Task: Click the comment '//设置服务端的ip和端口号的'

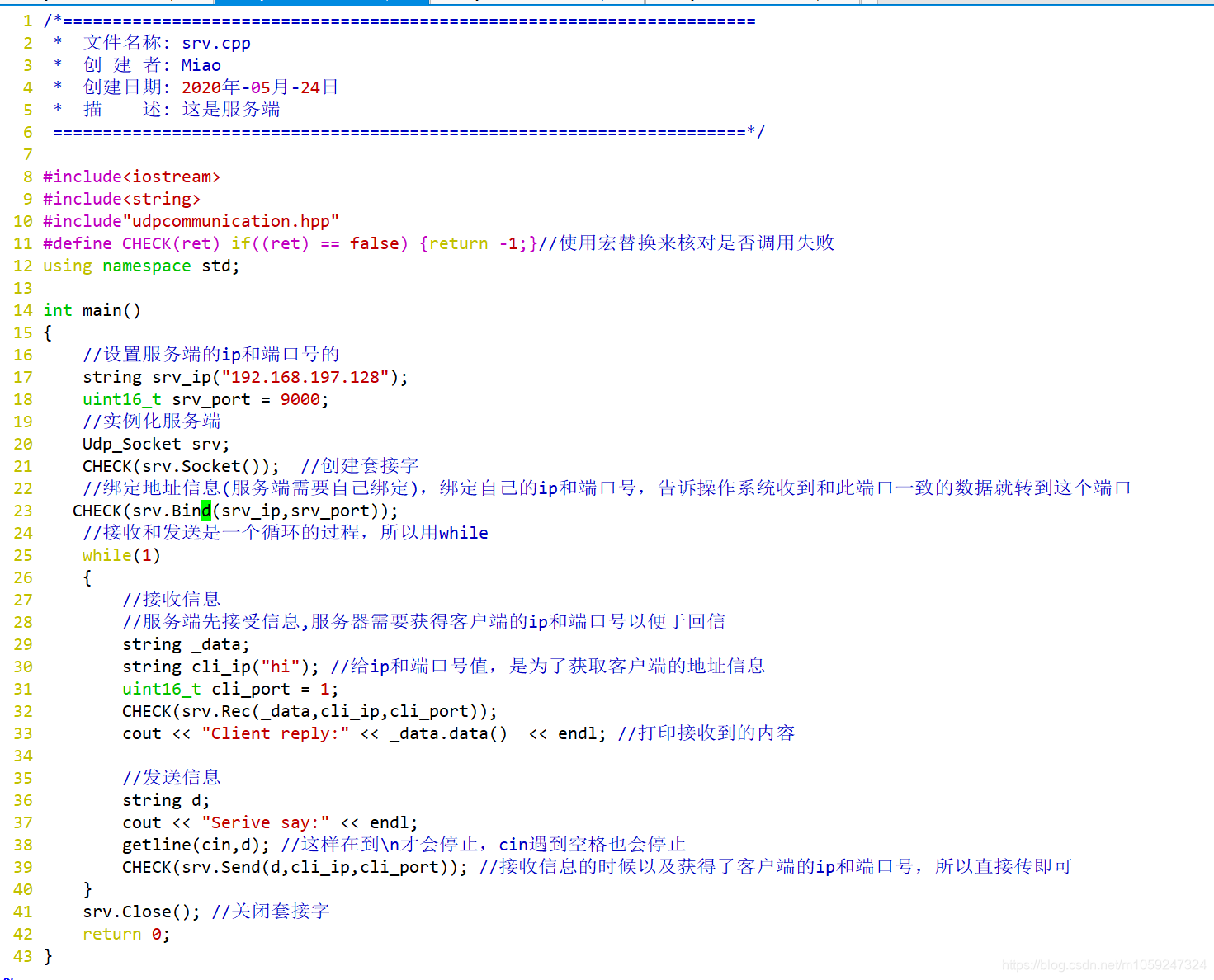Action: [211, 355]
